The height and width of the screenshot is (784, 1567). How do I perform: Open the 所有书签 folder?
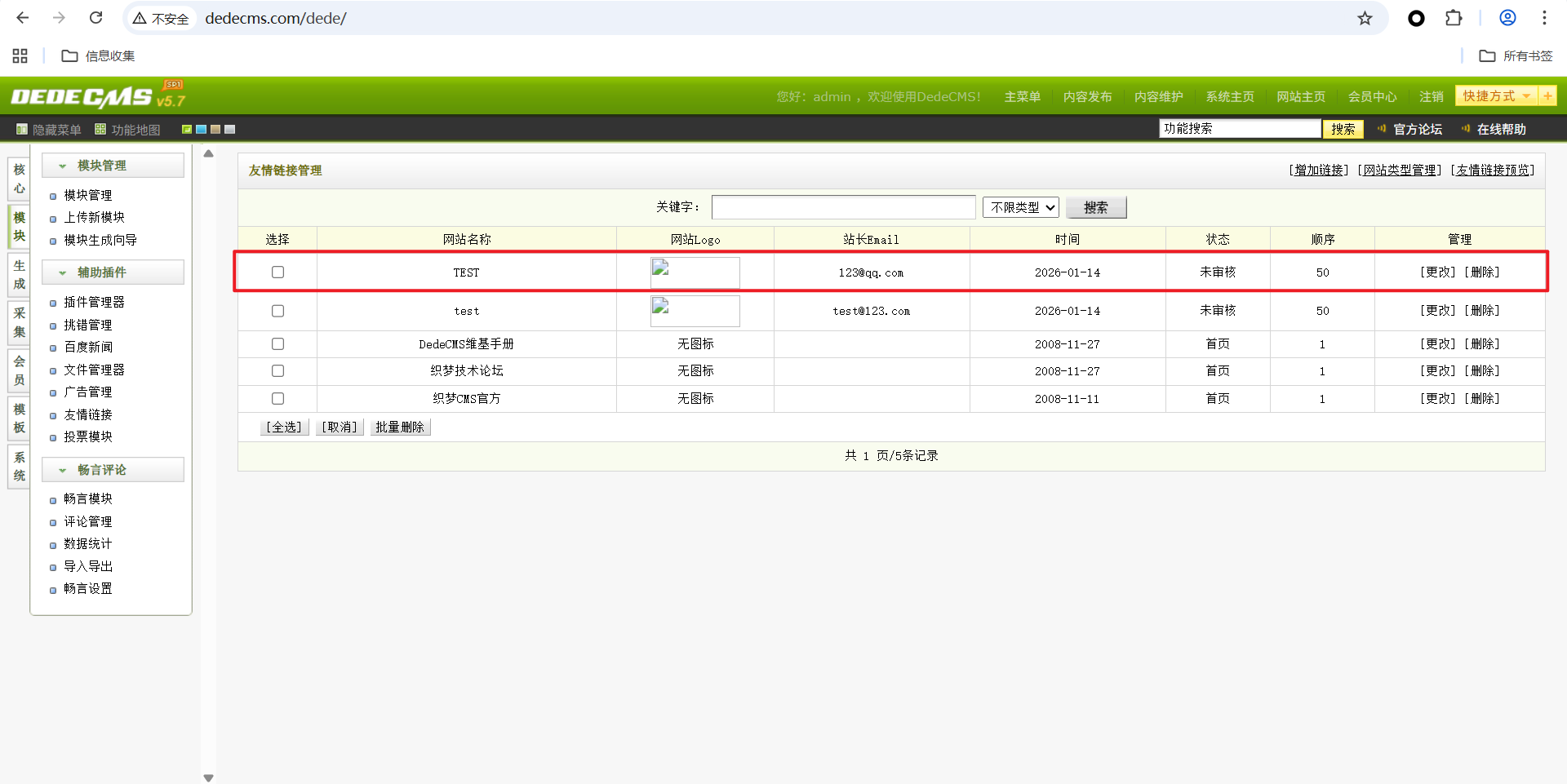(x=1516, y=55)
